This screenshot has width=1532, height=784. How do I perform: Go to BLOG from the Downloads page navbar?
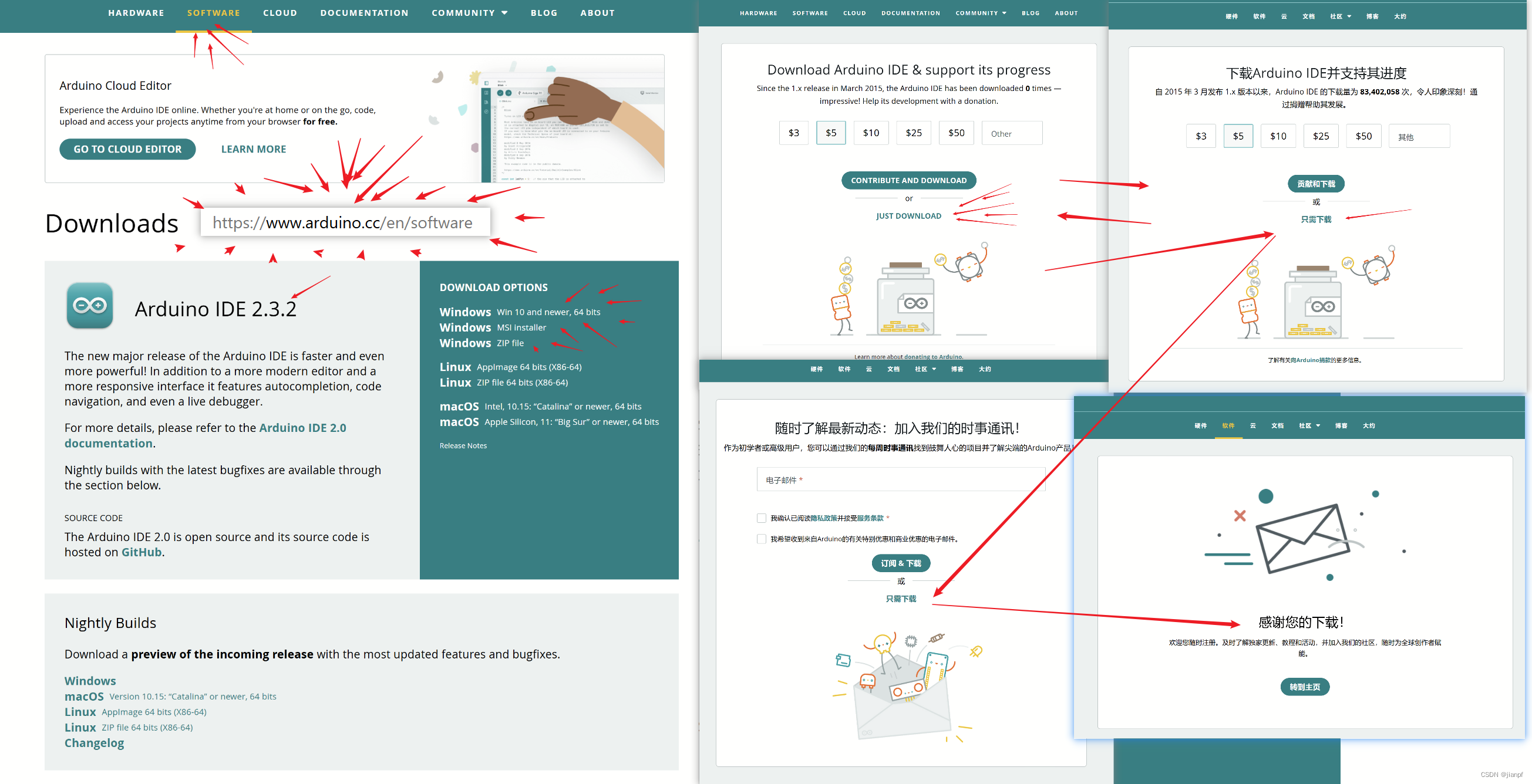click(x=544, y=12)
